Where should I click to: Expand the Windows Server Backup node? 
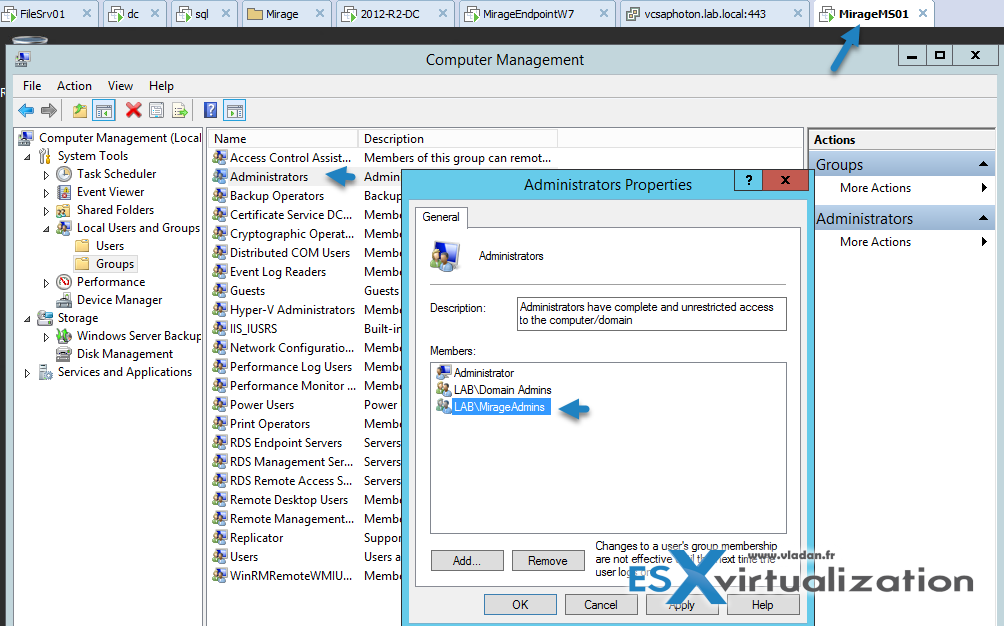46,337
